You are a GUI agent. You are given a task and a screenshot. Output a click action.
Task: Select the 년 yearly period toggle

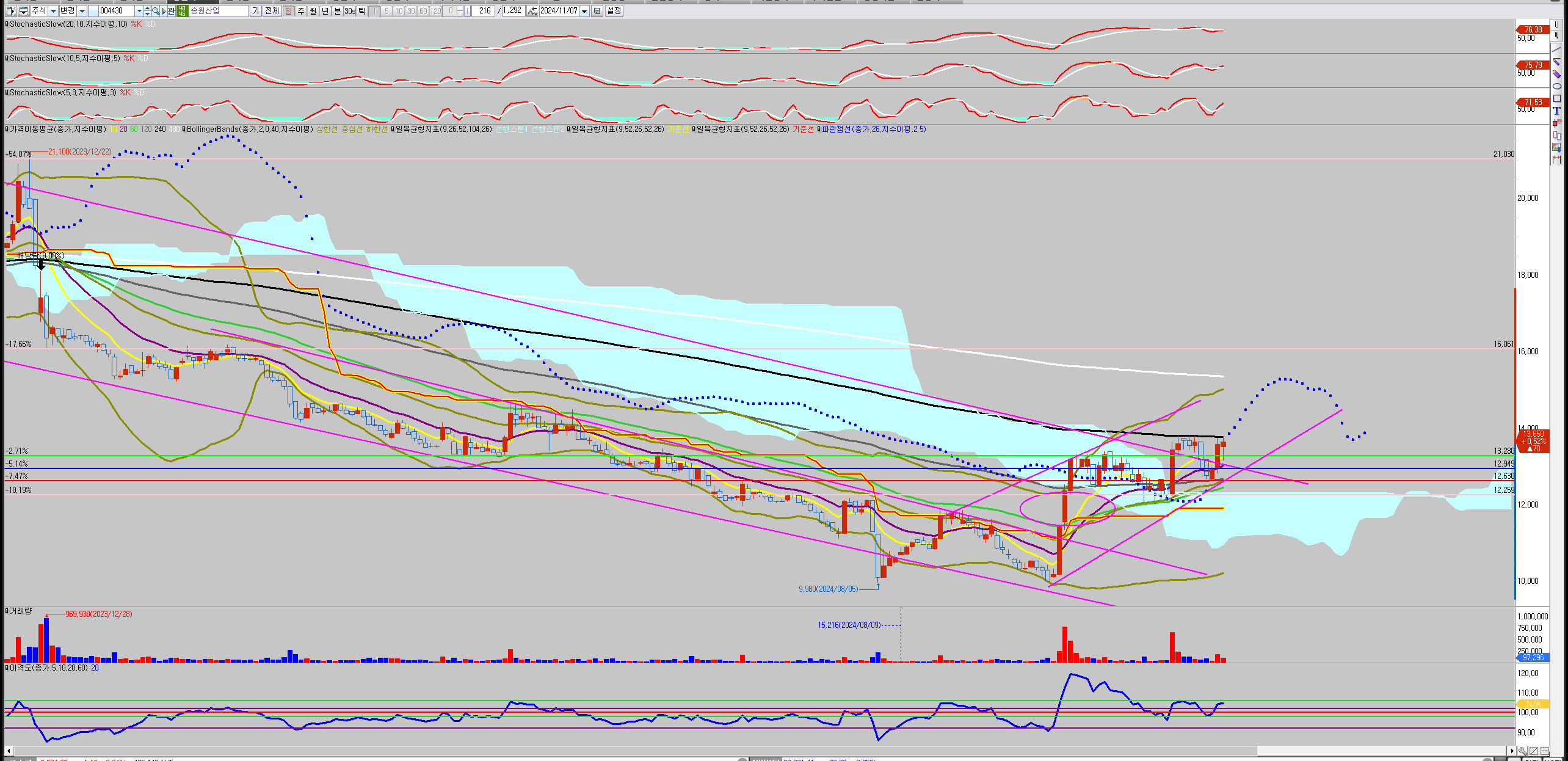(x=325, y=11)
